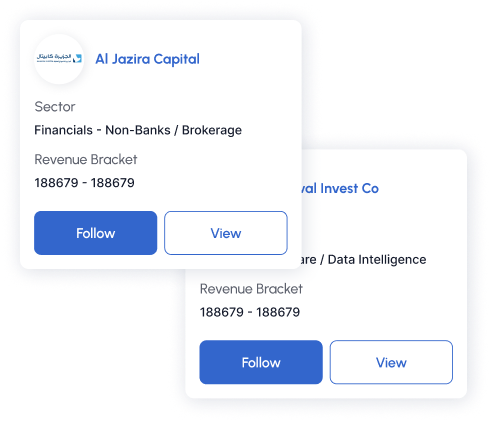The image size is (490, 422).
Task: Click the Non-Banks portion of the sector text
Action: (x=138, y=130)
